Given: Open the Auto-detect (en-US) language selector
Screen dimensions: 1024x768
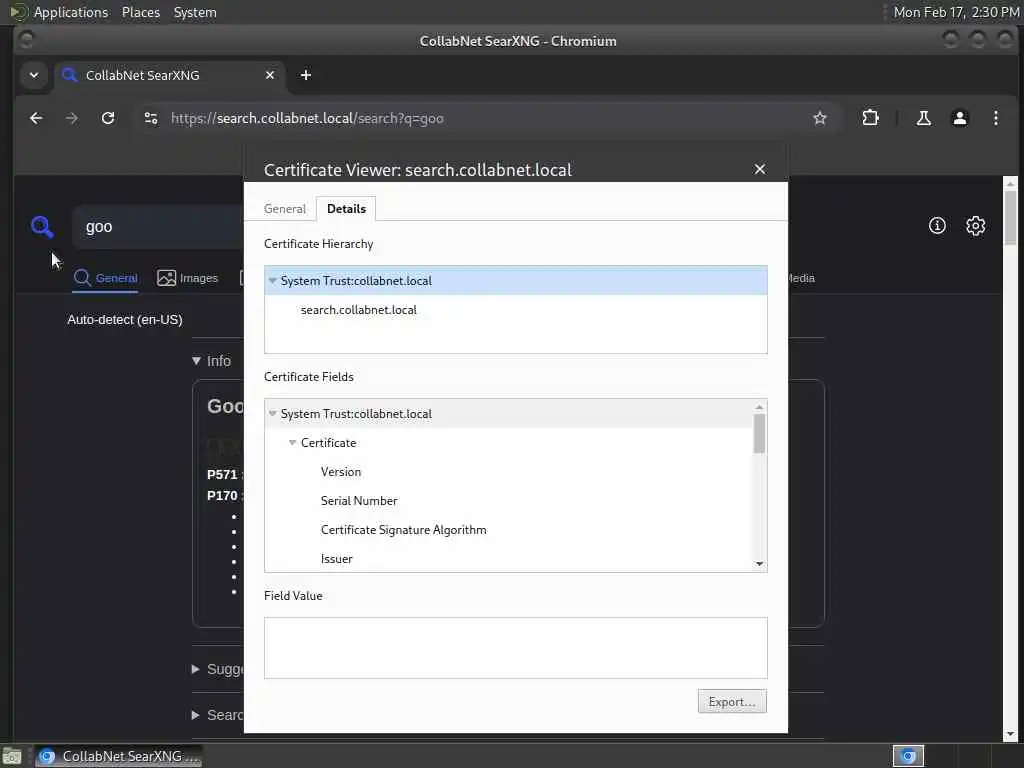Looking at the screenshot, I should (x=125, y=319).
